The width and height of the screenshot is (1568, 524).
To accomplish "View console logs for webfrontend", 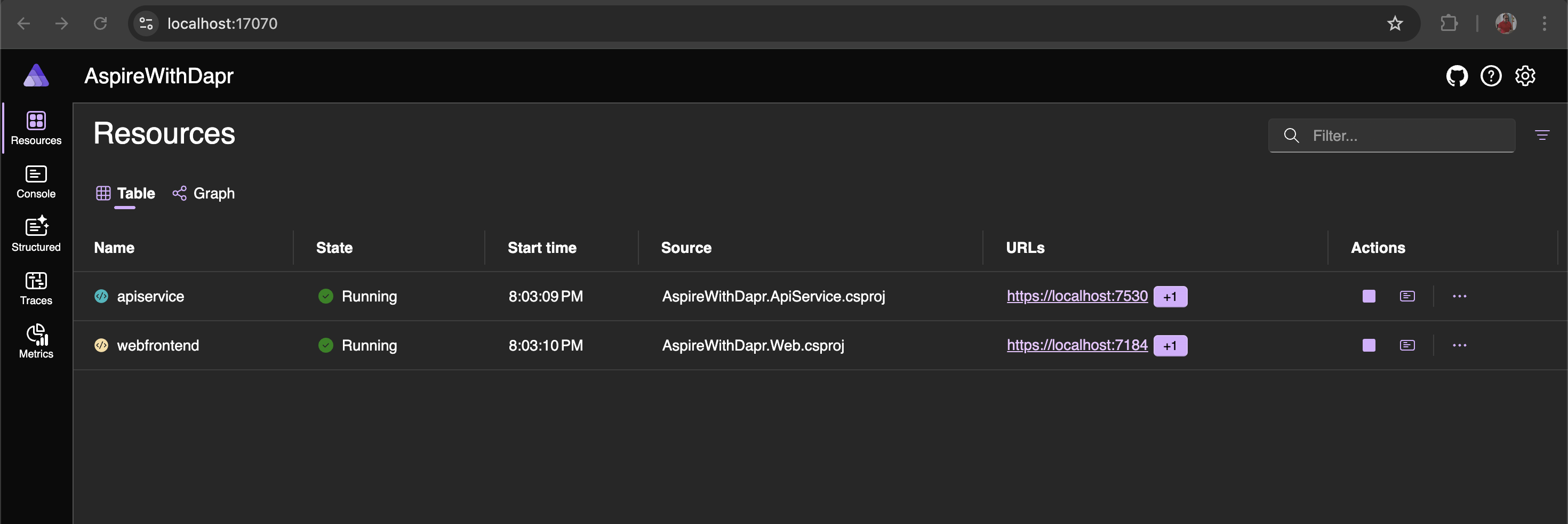I will (x=1407, y=345).
